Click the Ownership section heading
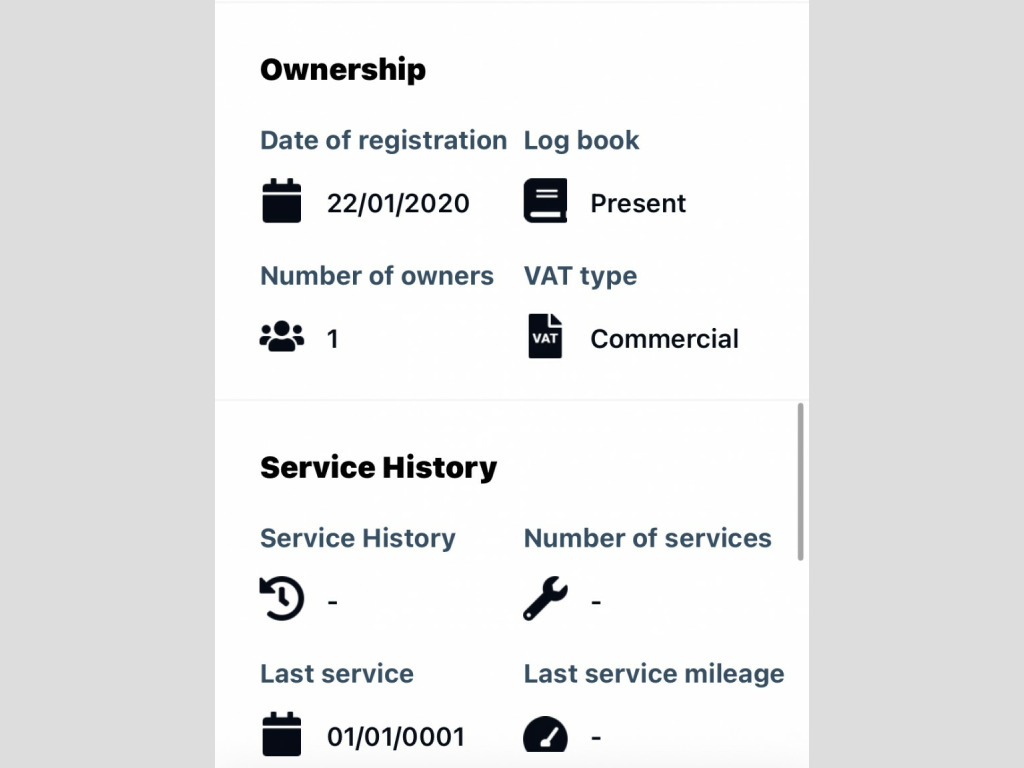 click(343, 70)
